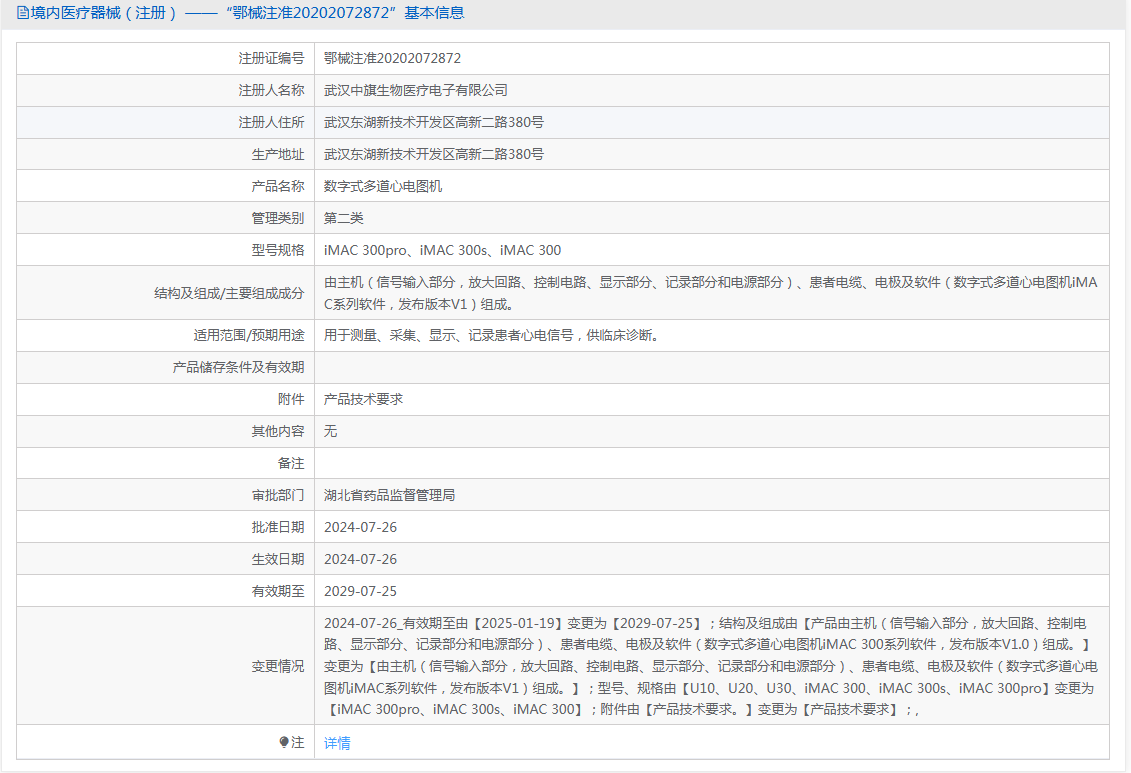Image resolution: width=1131 pixels, height=773 pixels.
Task: Click the 型号规格 label
Action: 278,250
